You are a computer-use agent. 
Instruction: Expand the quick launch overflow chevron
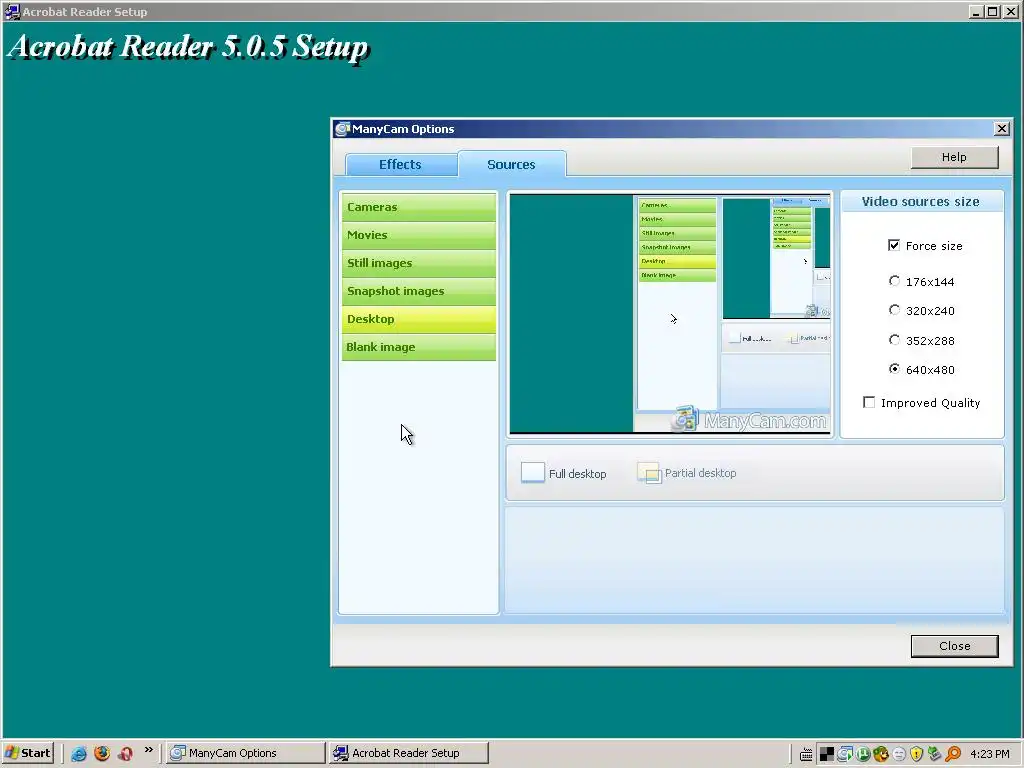(149, 750)
